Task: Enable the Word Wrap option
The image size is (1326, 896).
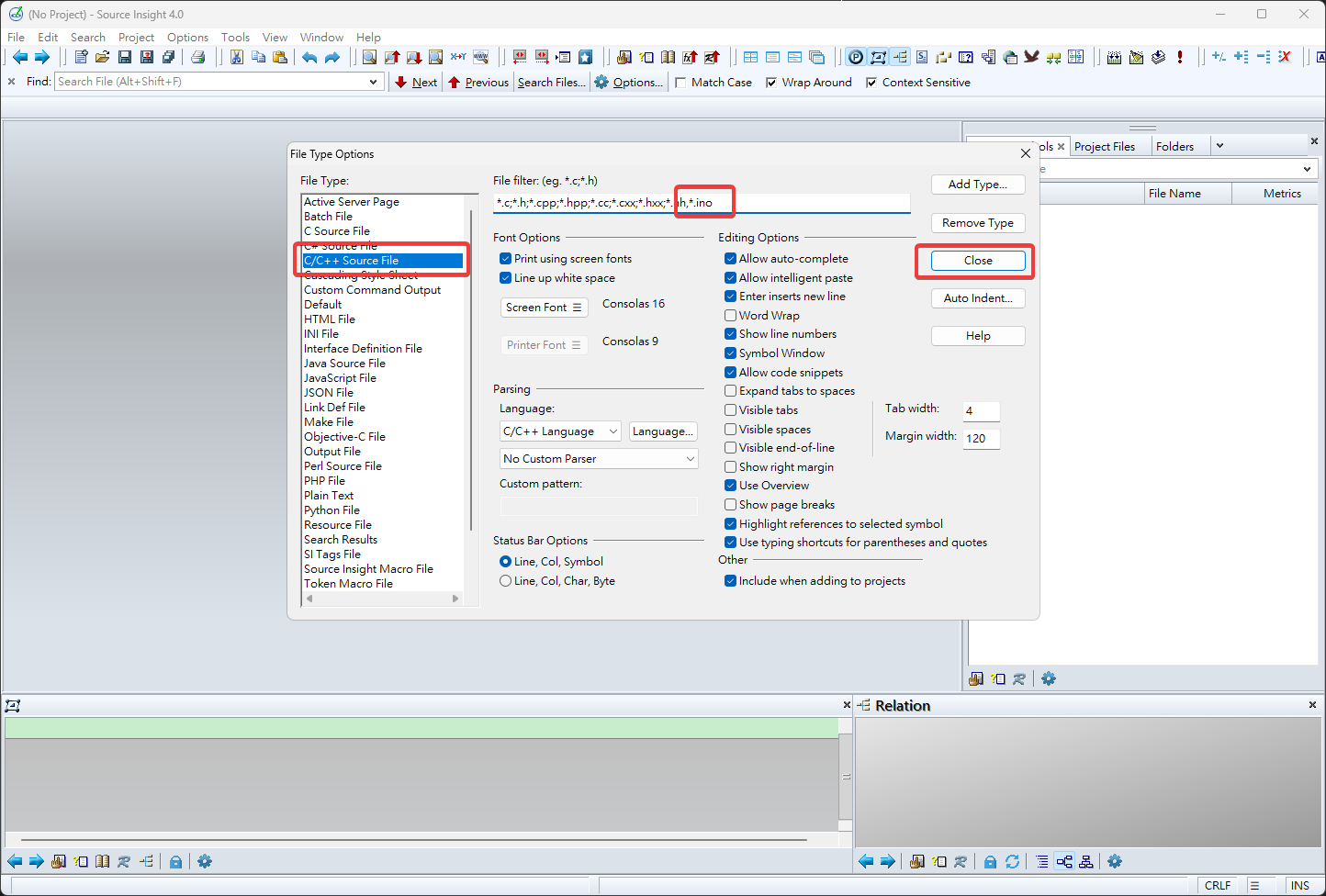Action: click(730, 316)
